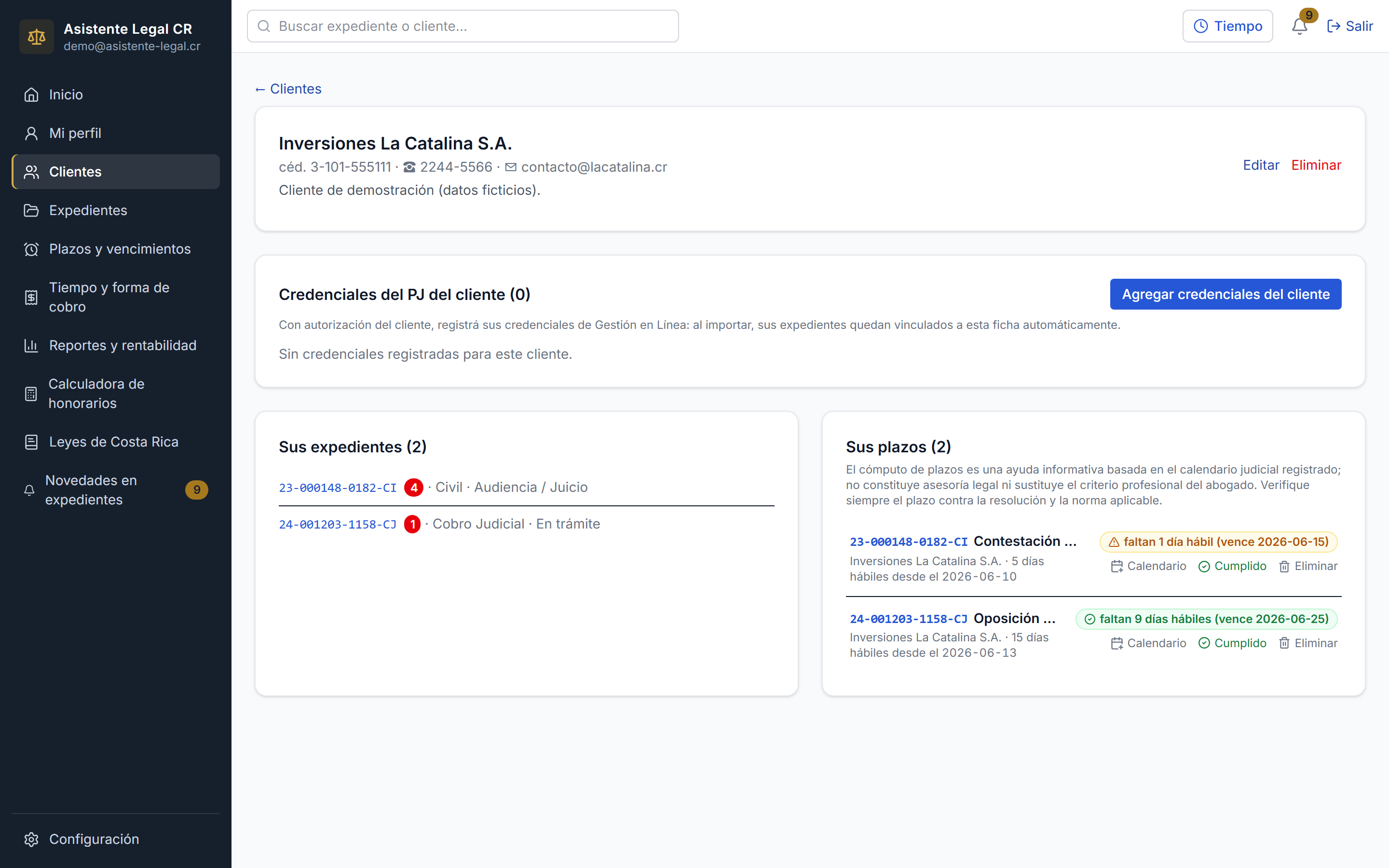Click the red Eliminar client link
The height and width of the screenshot is (868, 1389).
pos(1316,165)
